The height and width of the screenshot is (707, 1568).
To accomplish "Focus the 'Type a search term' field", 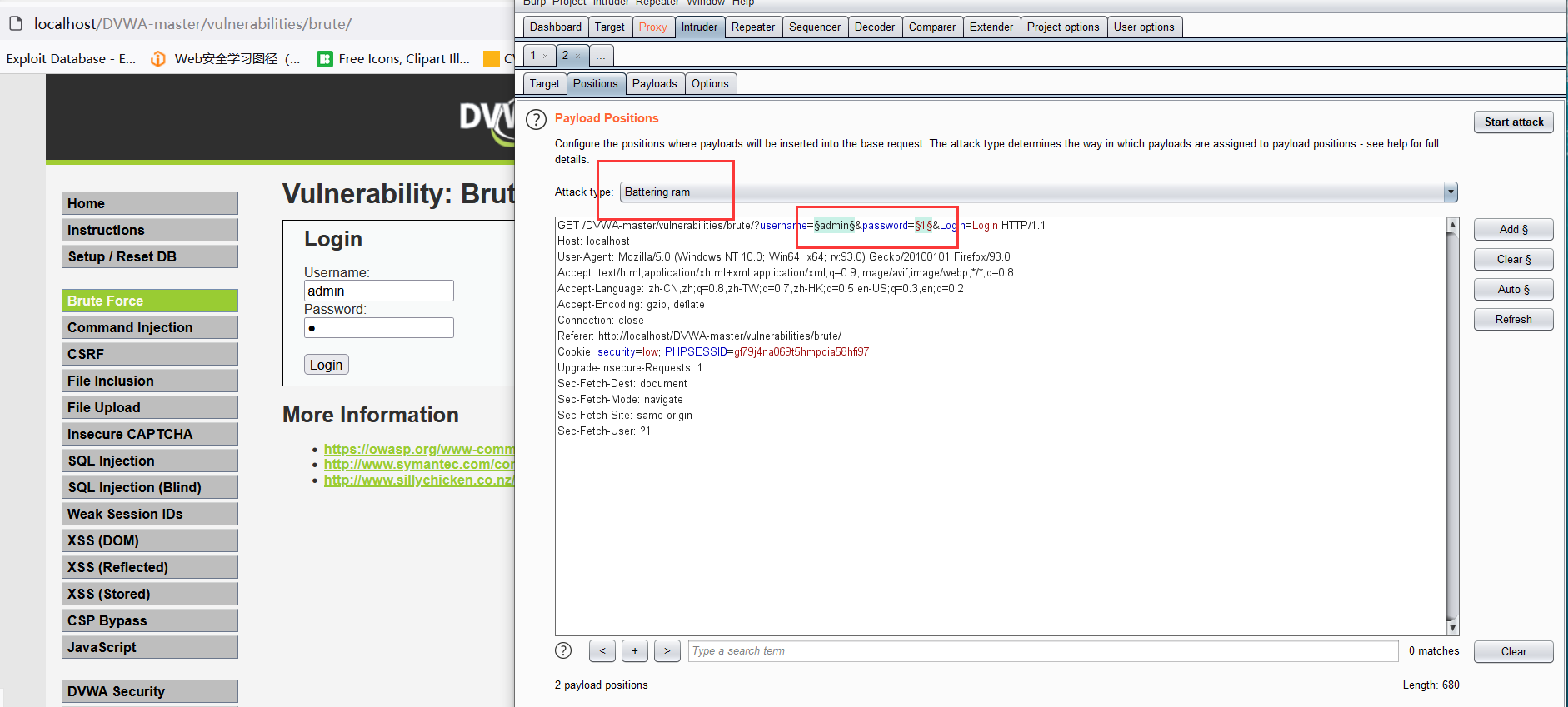I will (x=1043, y=650).
